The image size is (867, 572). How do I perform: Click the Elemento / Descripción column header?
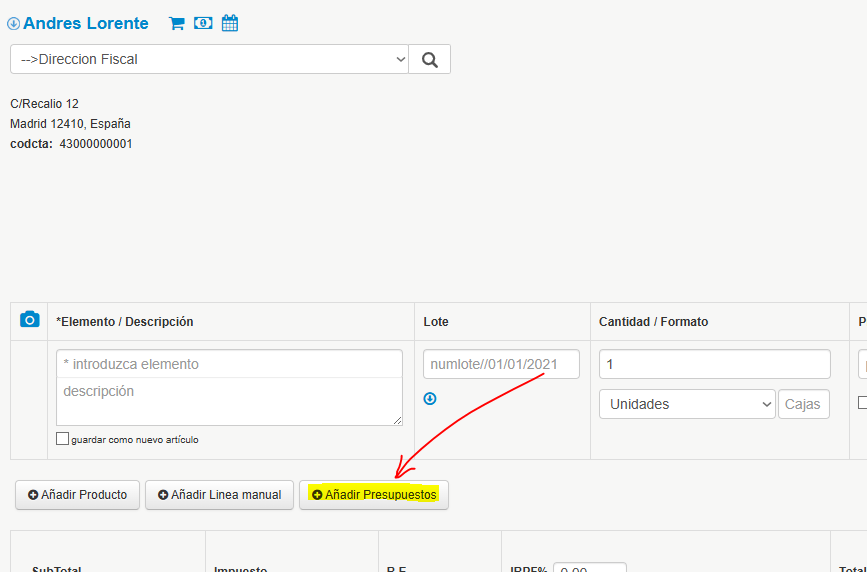[124, 321]
